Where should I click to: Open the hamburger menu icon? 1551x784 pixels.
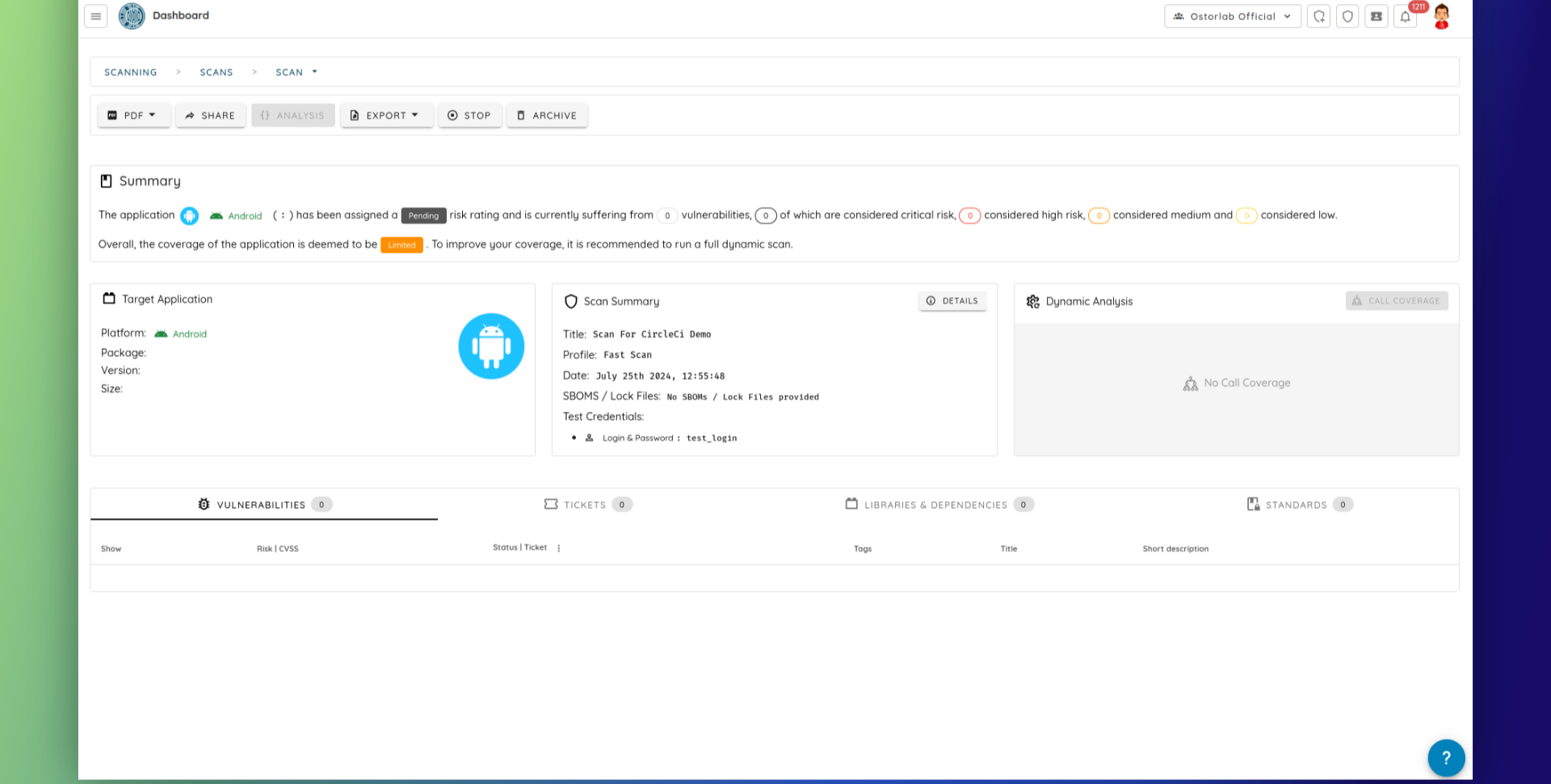click(x=95, y=16)
